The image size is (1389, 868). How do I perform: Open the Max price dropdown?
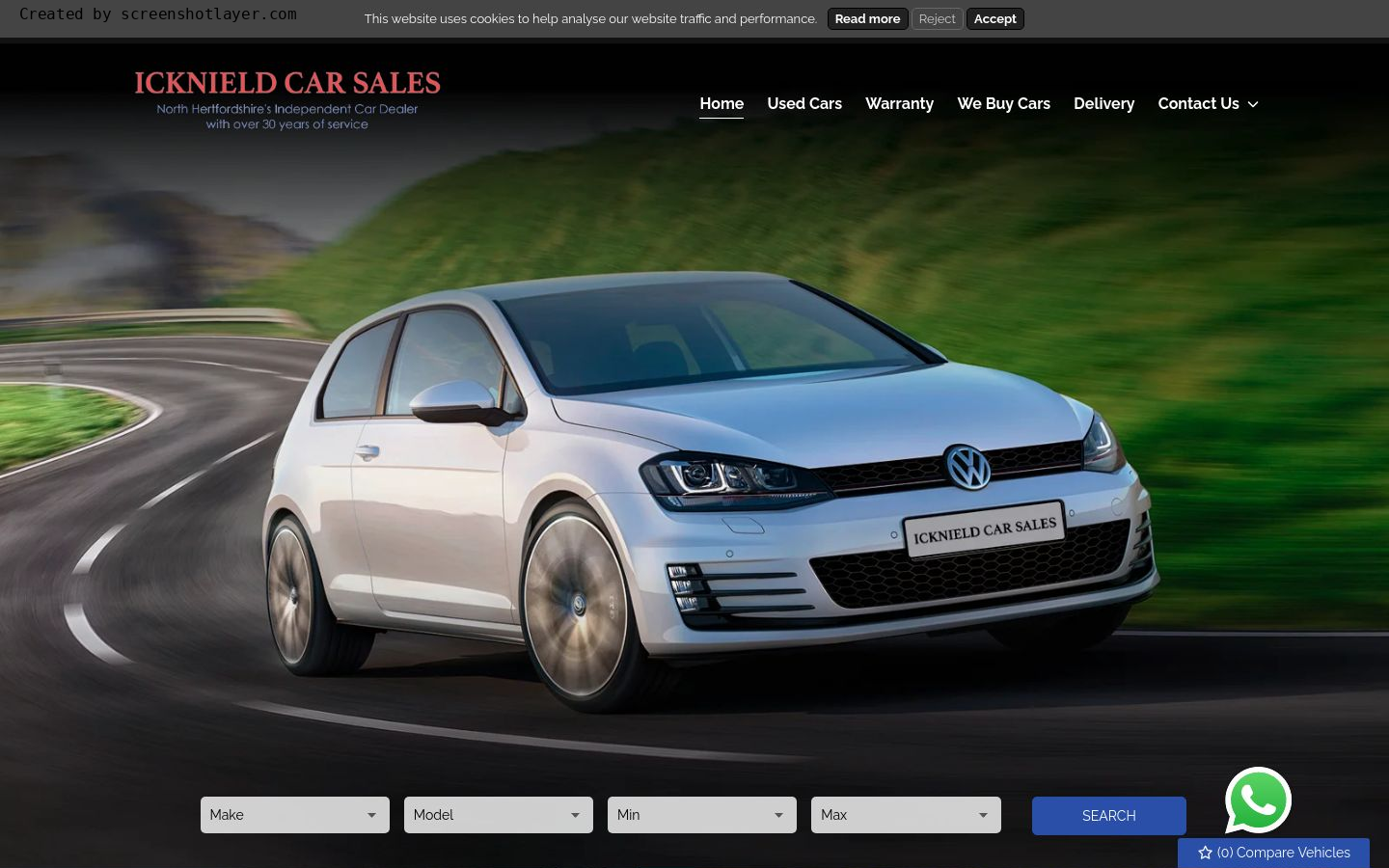[x=906, y=815]
